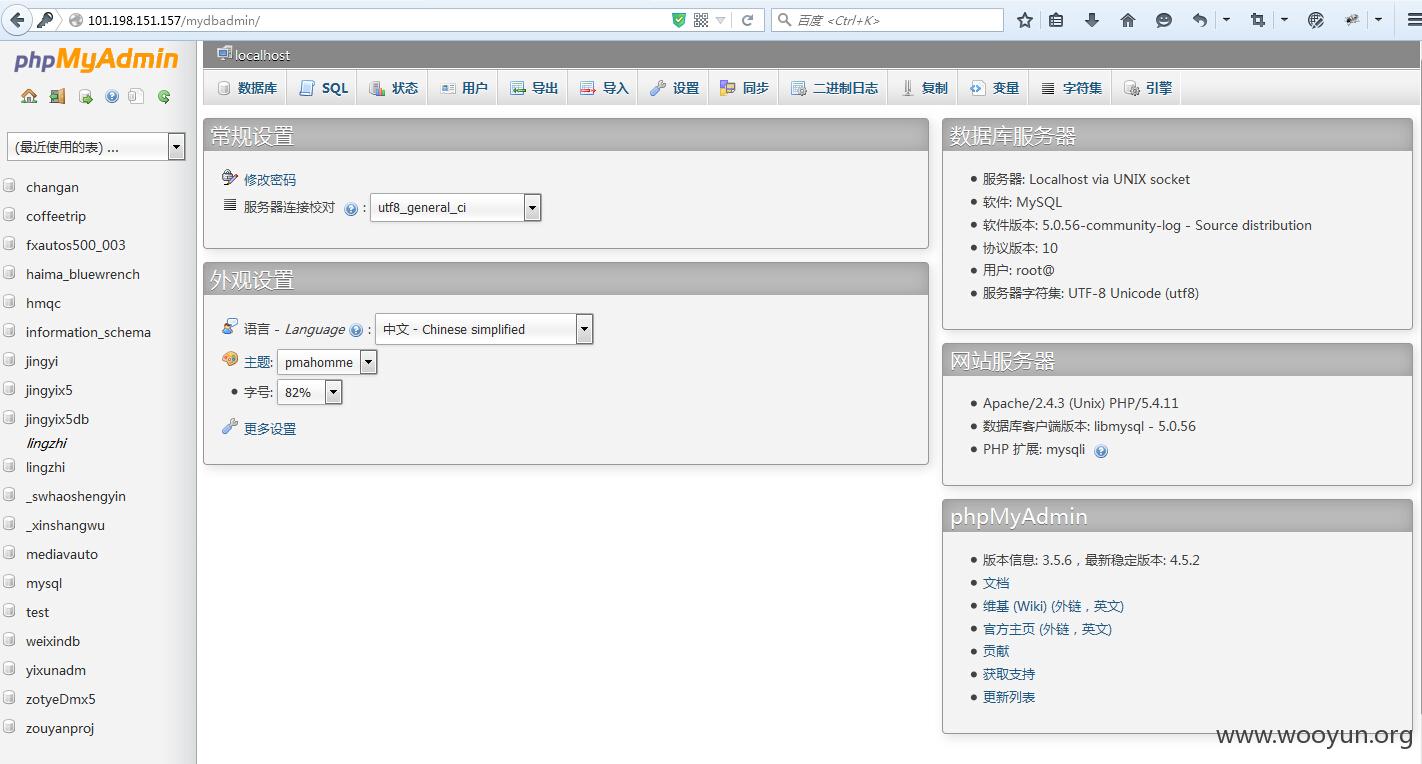Expand address bar history dropdown triangle
Screen dimensions: 1422x764
(x=720, y=20)
